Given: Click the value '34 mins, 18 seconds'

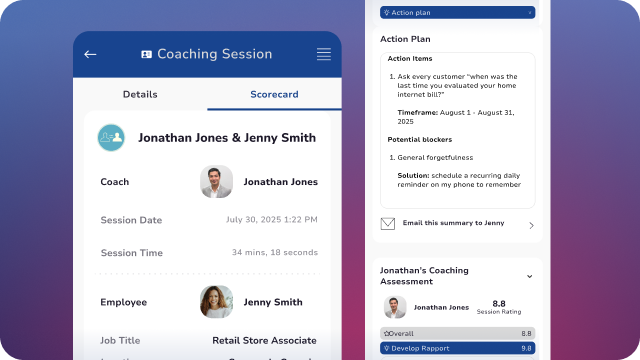Looking at the screenshot, I should tap(275, 252).
